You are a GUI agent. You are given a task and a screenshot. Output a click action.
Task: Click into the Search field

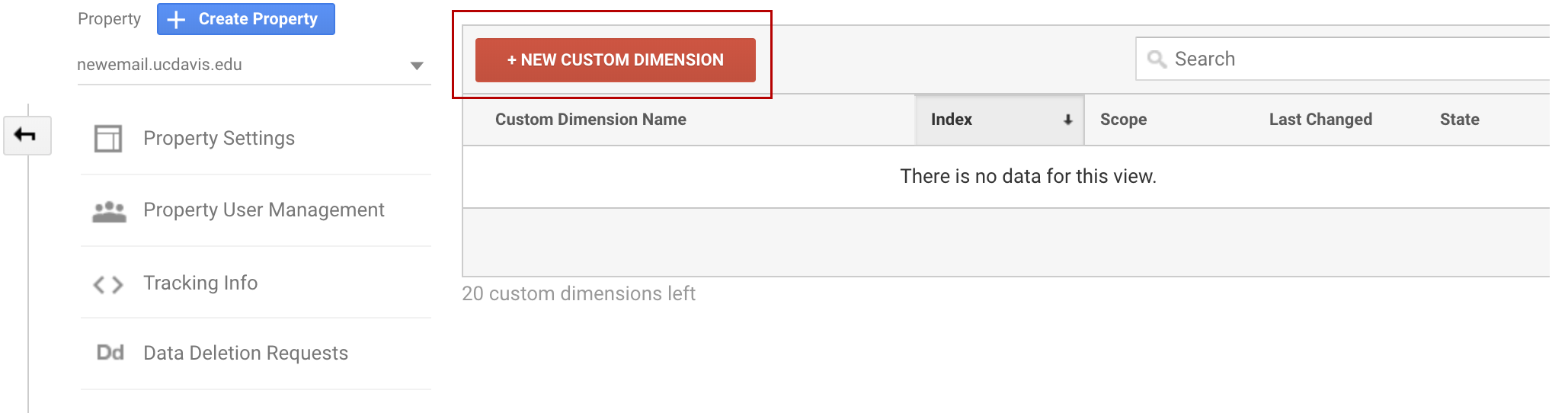(x=1356, y=59)
